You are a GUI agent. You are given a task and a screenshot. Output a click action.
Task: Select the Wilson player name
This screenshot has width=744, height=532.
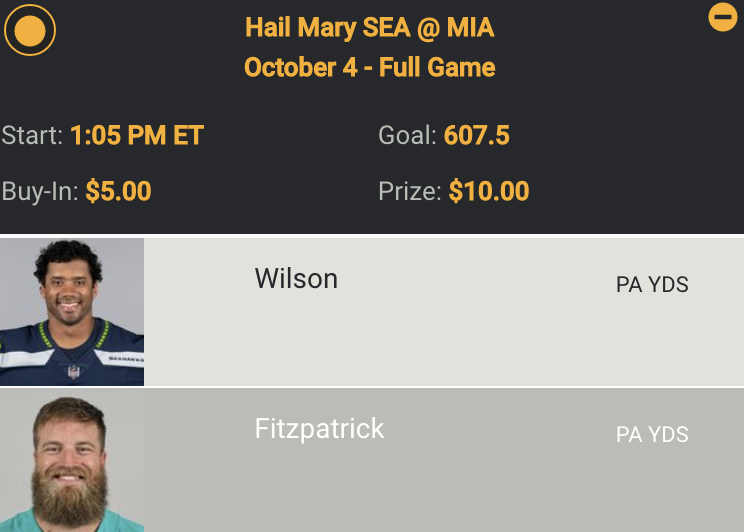[296, 278]
